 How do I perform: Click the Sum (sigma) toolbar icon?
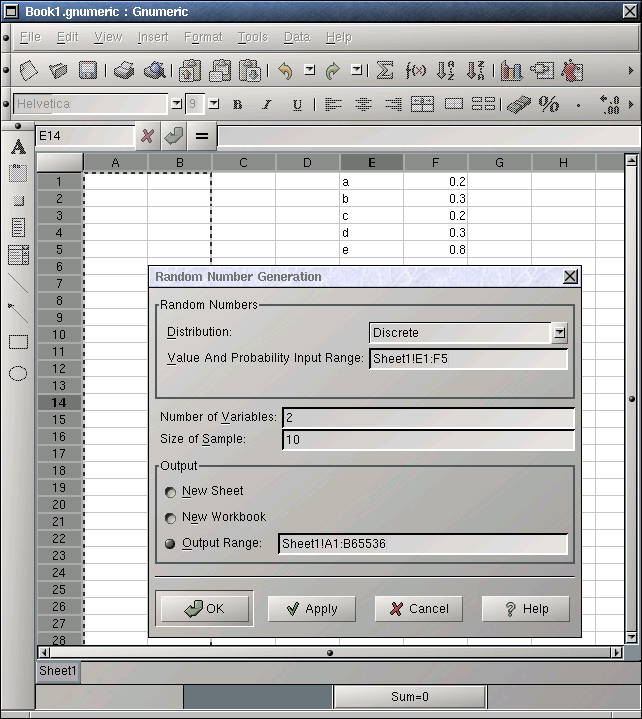384,71
